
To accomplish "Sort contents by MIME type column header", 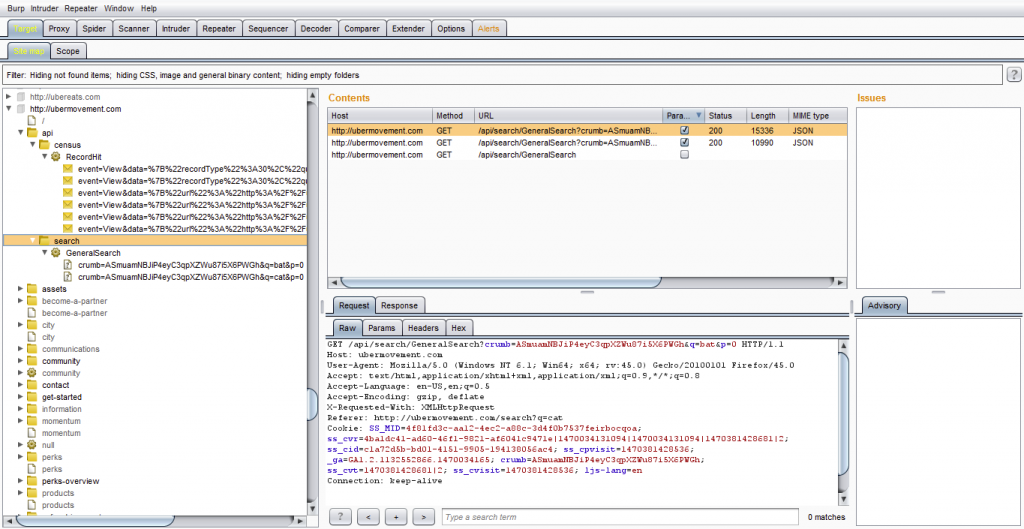I will pos(818,116).
